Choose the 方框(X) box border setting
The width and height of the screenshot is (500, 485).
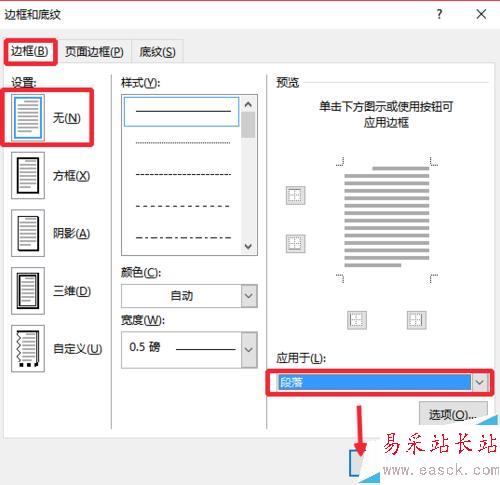coord(28,175)
